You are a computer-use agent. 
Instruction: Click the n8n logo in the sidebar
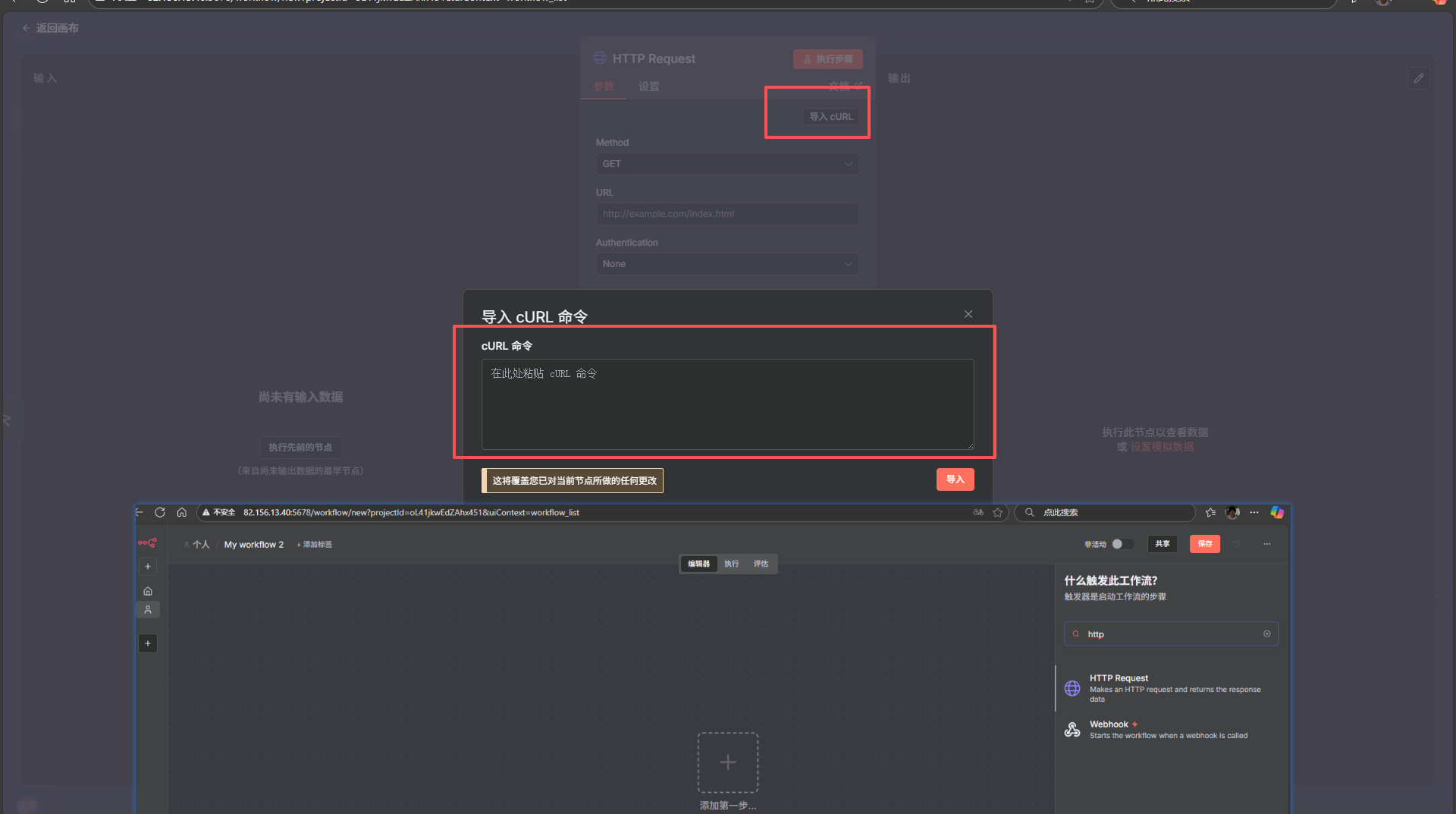pyautogui.click(x=147, y=543)
